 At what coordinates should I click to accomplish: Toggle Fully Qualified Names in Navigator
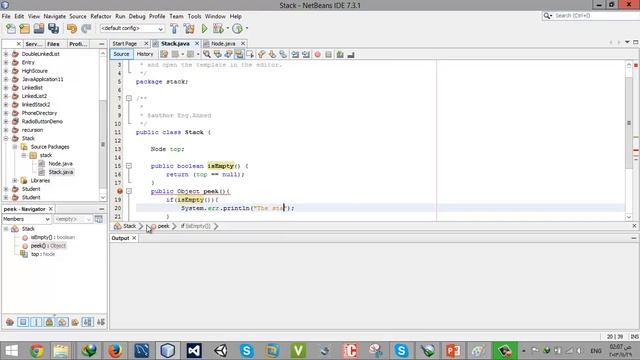(75, 322)
